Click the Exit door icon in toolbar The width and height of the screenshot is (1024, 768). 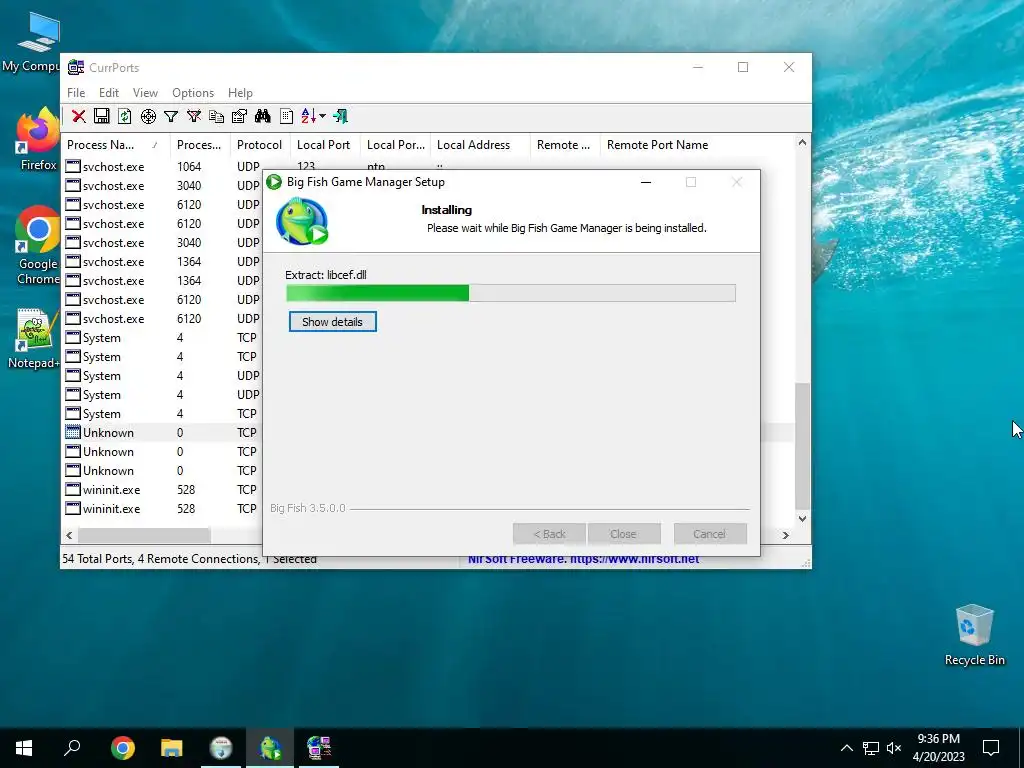340,116
